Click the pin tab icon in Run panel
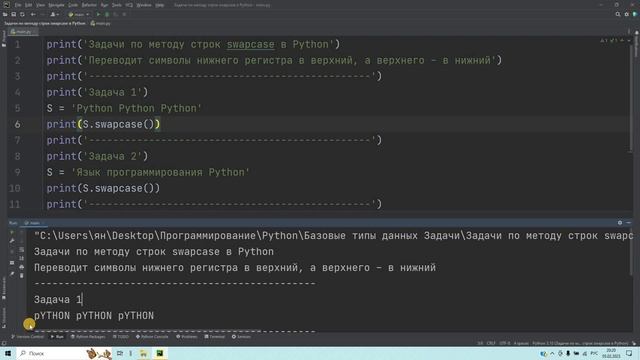640x360 pixels. [12, 274]
